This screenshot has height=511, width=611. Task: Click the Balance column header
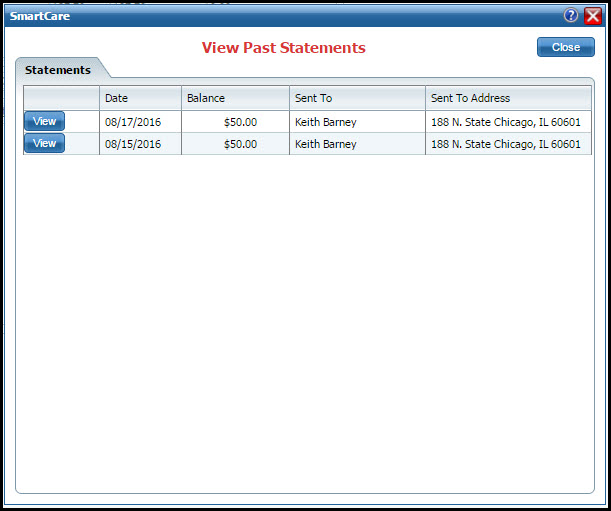pos(206,98)
